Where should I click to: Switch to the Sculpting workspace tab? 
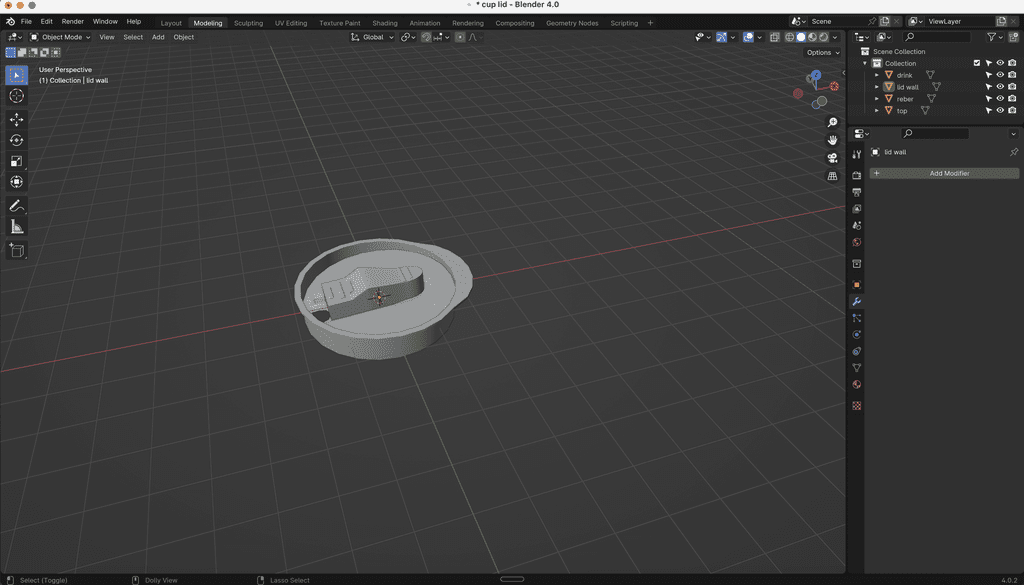248,23
